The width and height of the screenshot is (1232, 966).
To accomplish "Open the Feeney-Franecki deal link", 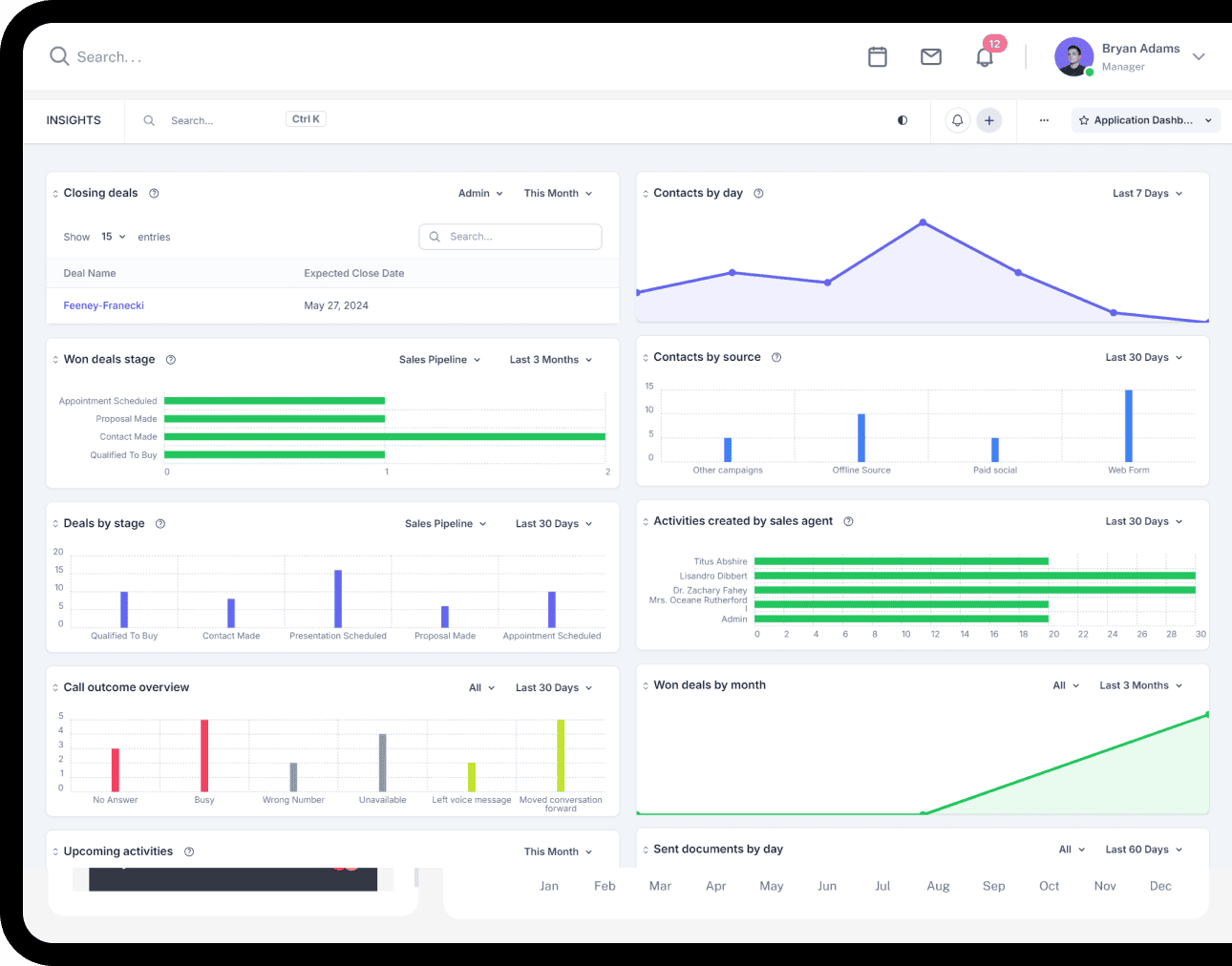I will tap(103, 305).
